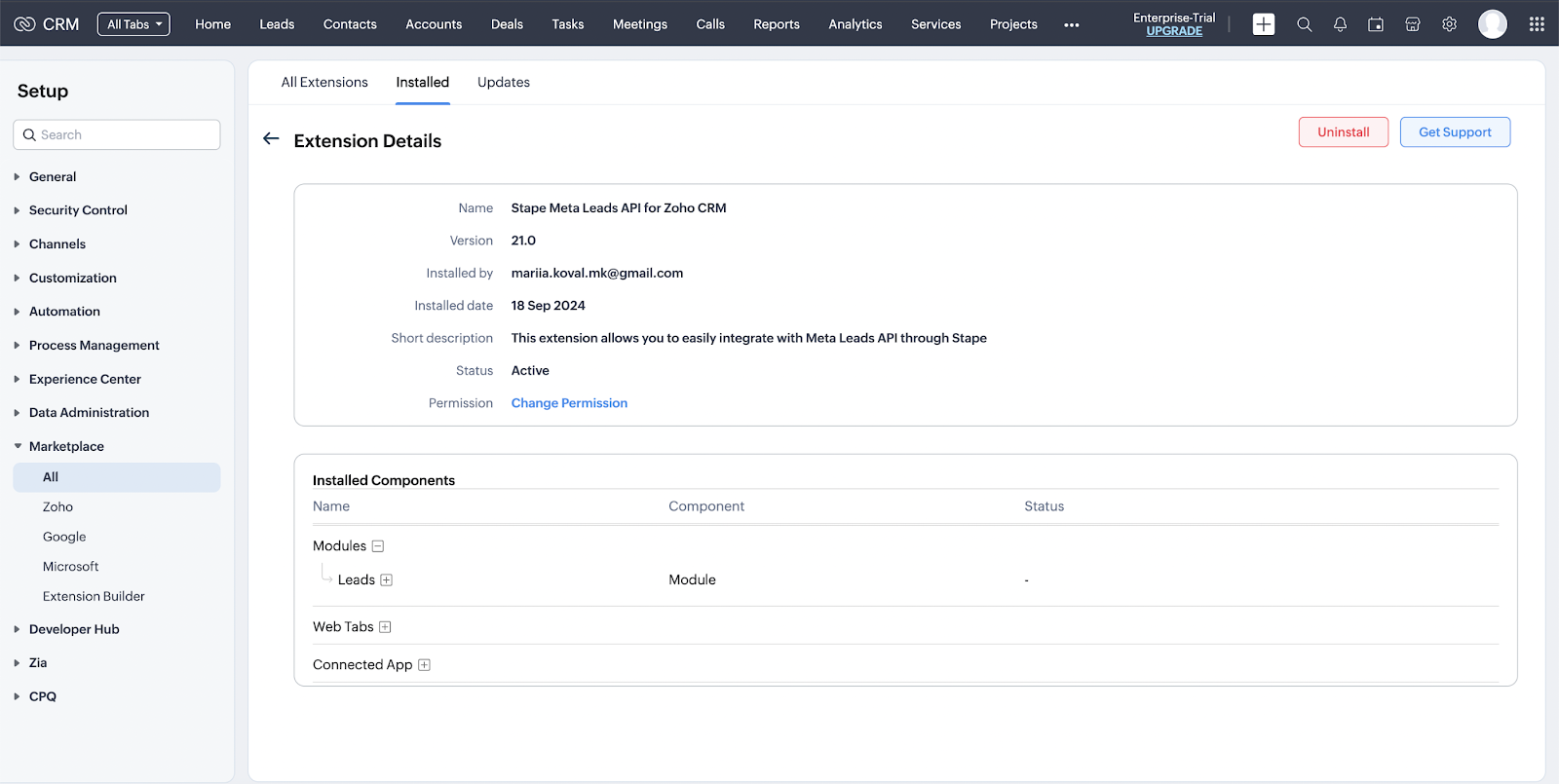Image resolution: width=1559 pixels, height=784 pixels.
Task: Open Services module
Action: [936, 24]
